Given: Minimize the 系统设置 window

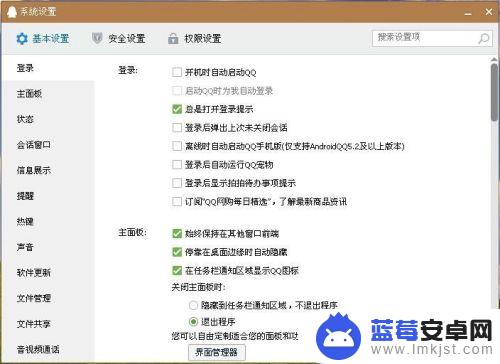Looking at the screenshot, I should 468,13.
